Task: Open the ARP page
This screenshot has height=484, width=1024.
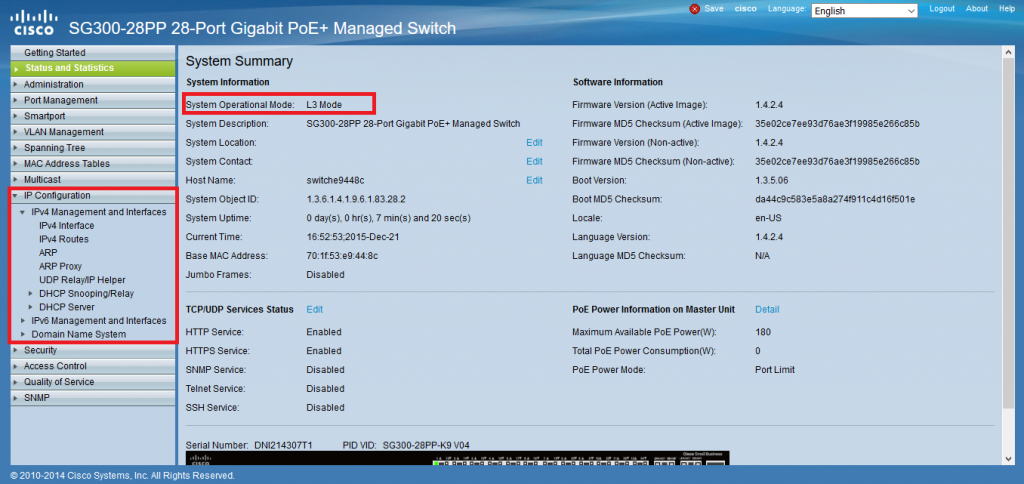Action: pyautogui.click(x=48, y=253)
